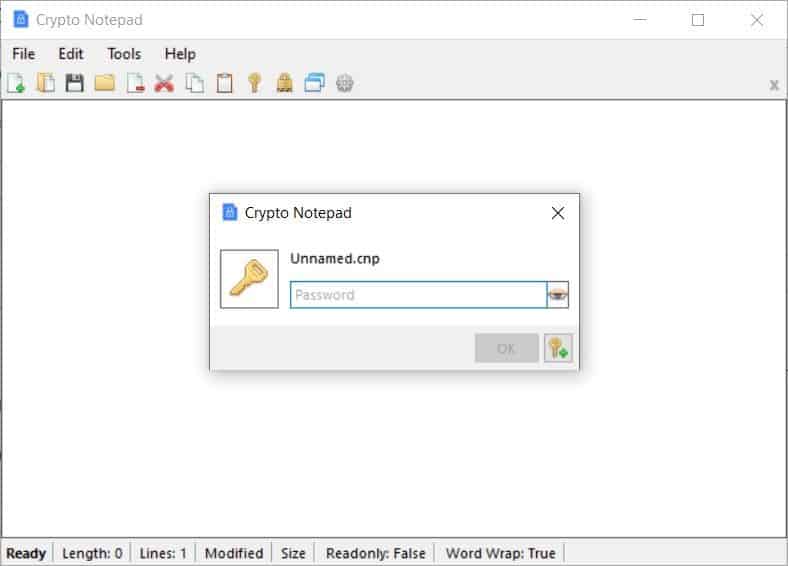Open the Tools menu
Viewport: 788px width, 566px height.
click(124, 54)
